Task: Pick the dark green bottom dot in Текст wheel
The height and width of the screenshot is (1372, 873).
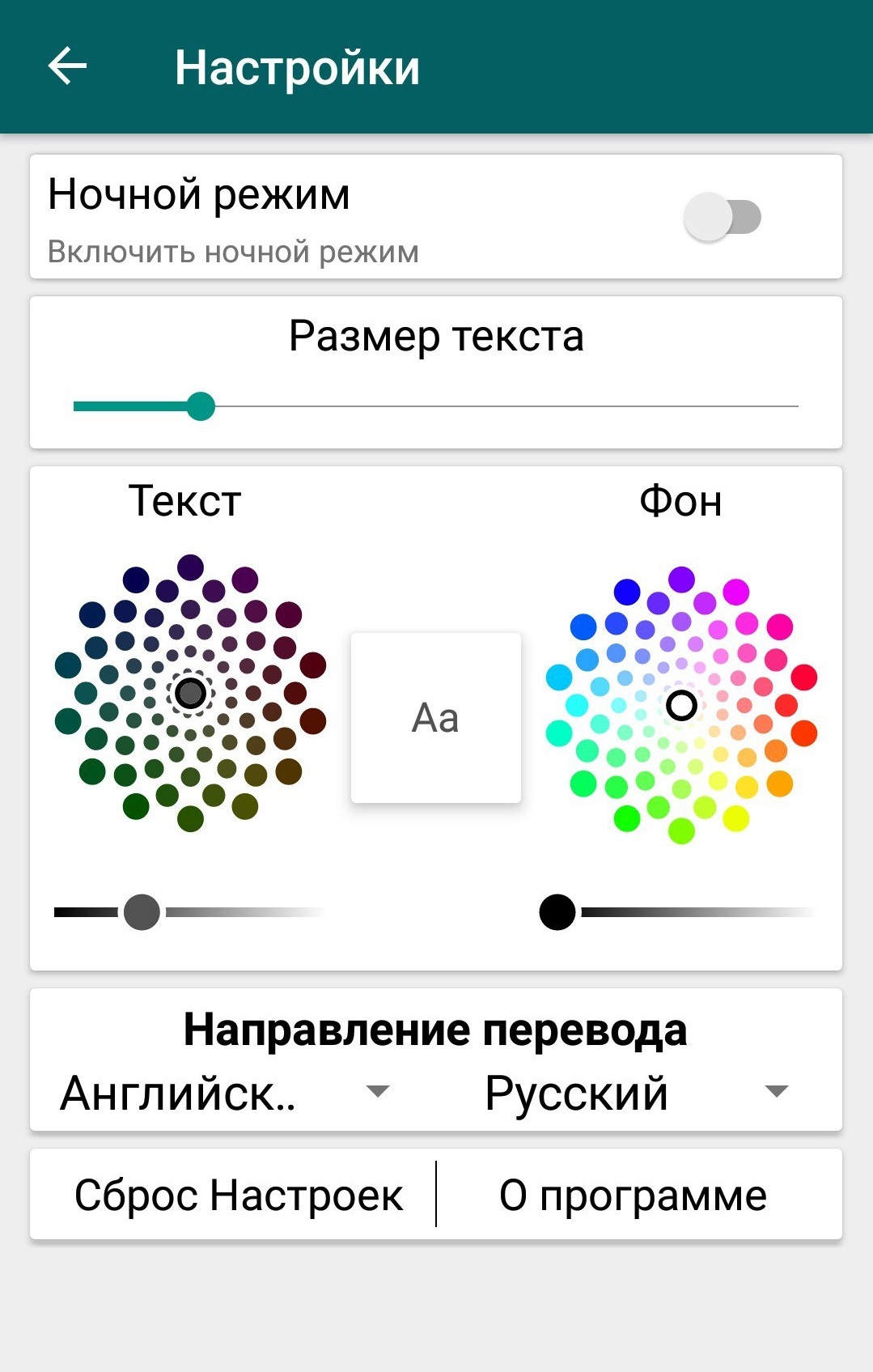Action: coord(190,819)
